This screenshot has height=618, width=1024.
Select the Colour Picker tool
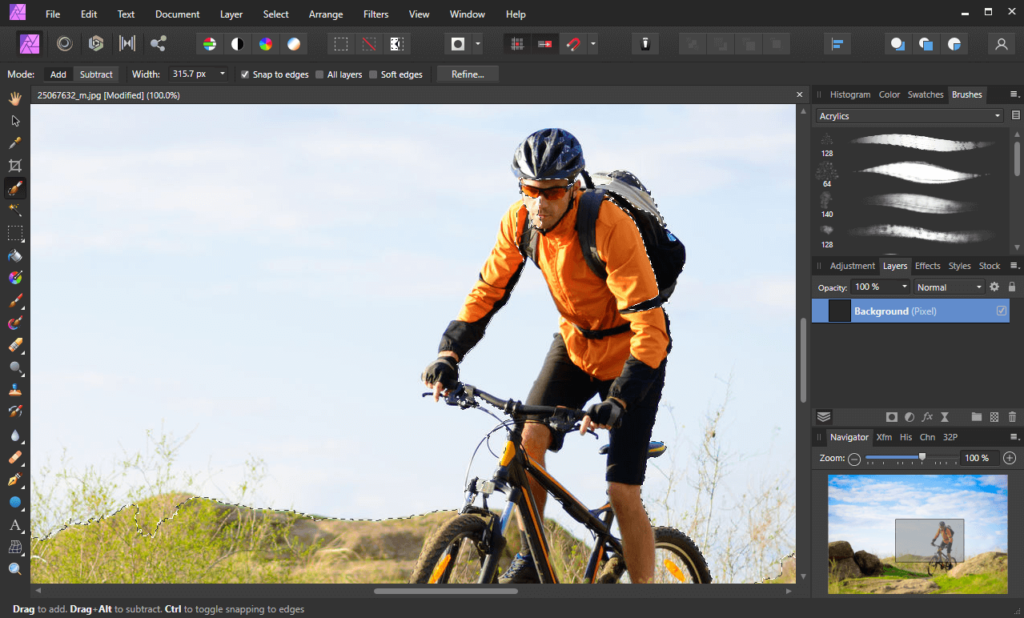(x=15, y=143)
